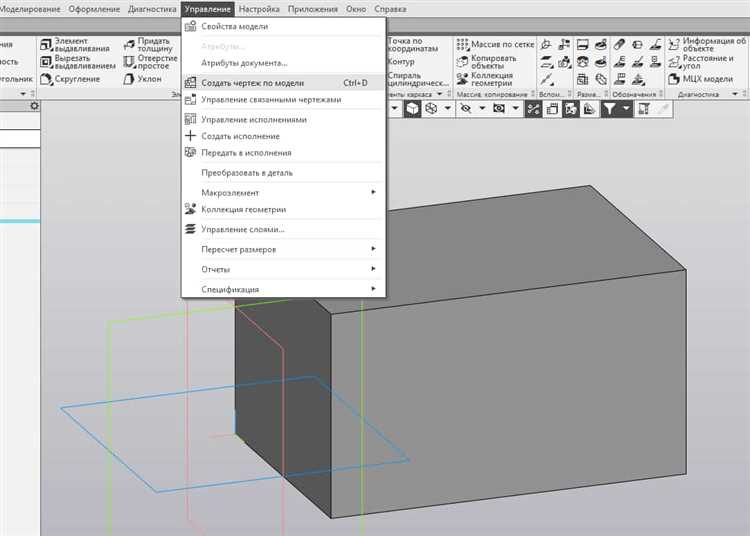Open the dropdown arrow beside the filter funnel
750x536 pixels.
[625, 109]
